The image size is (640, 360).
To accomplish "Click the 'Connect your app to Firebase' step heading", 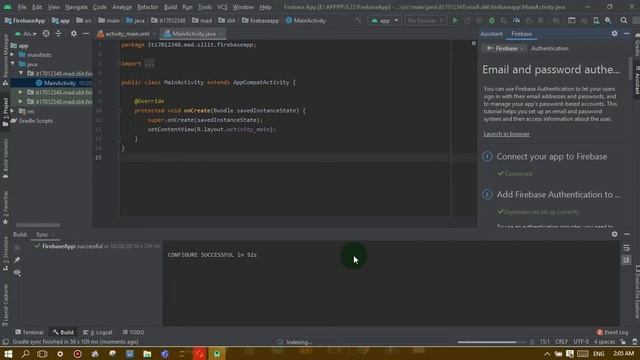I will [551, 157].
